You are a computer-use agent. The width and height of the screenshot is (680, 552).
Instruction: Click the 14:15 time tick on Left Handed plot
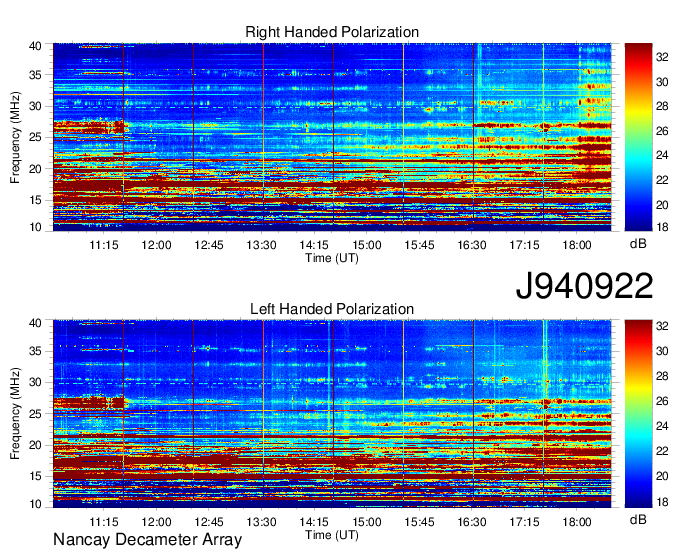point(314,522)
